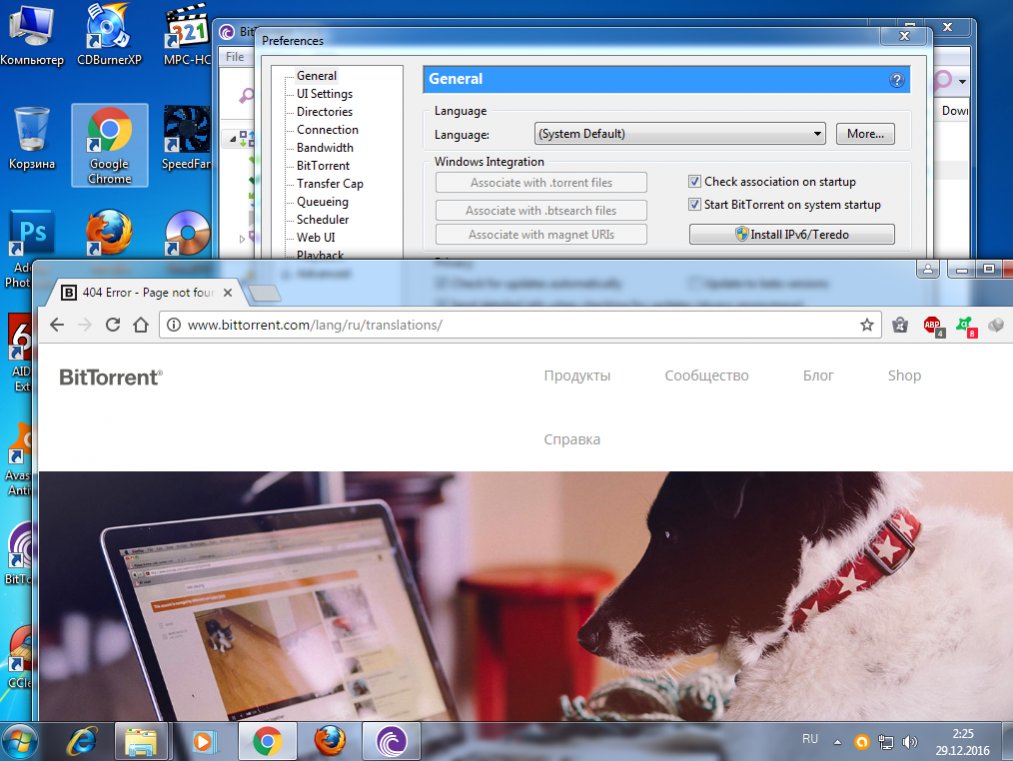Screen dimensions: 1013x761
Task: Open Firefox from the taskbar
Action: tap(330, 742)
